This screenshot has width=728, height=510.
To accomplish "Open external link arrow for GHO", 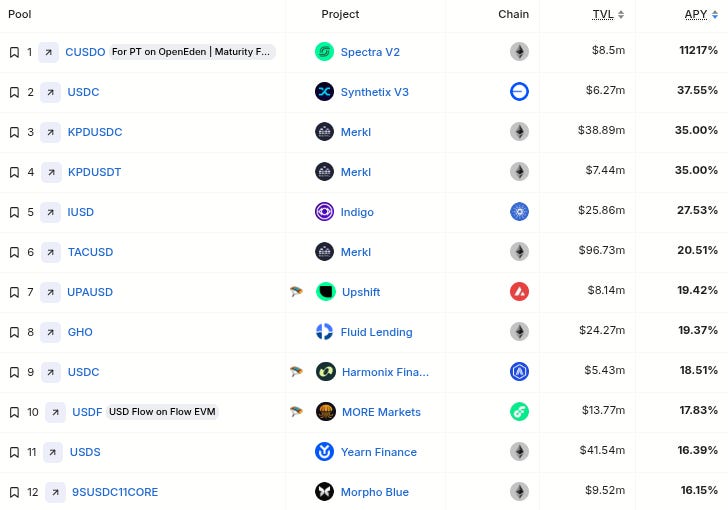I will point(51,332).
